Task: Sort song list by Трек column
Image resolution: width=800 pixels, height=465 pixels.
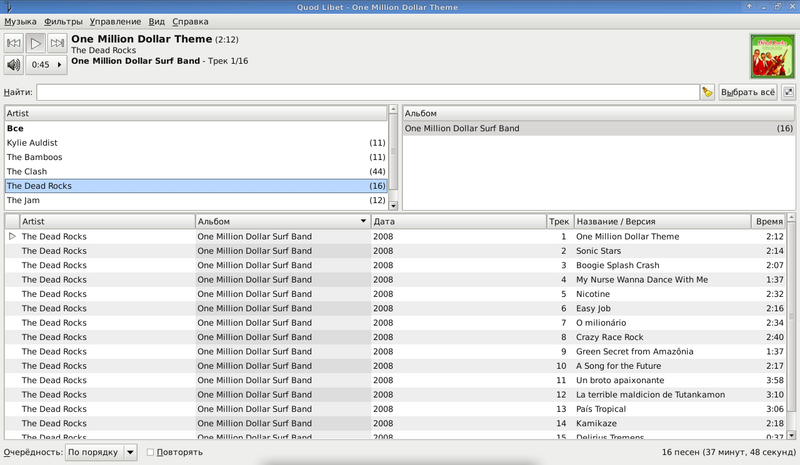Action: 560,222
